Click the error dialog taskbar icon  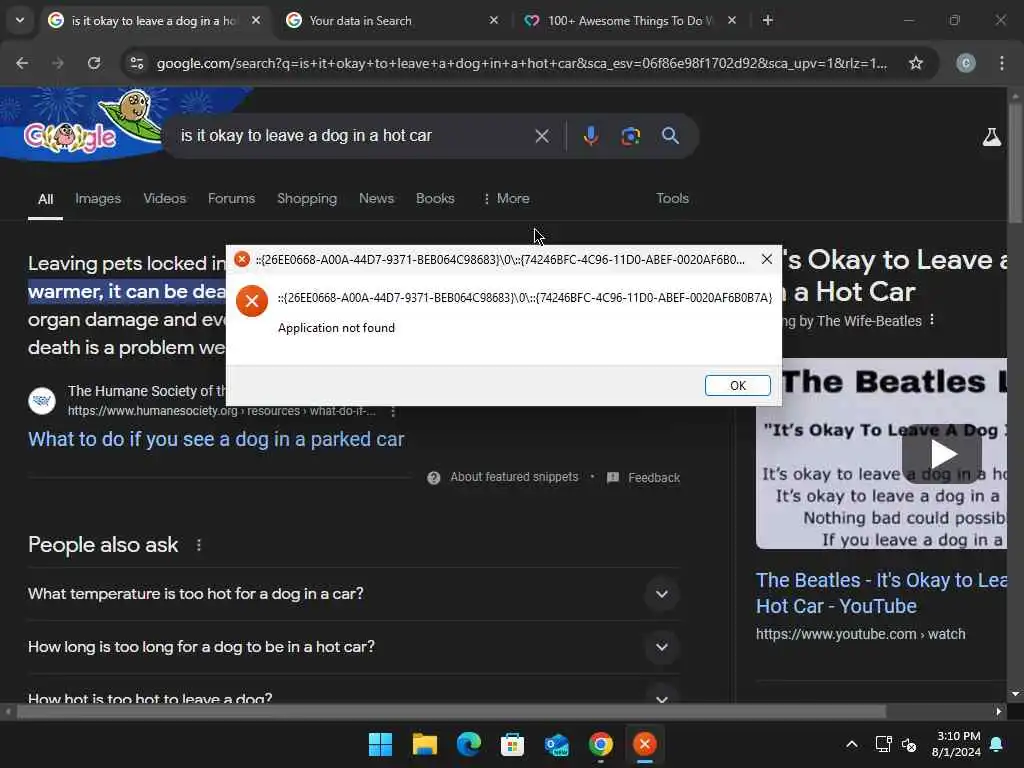click(645, 744)
